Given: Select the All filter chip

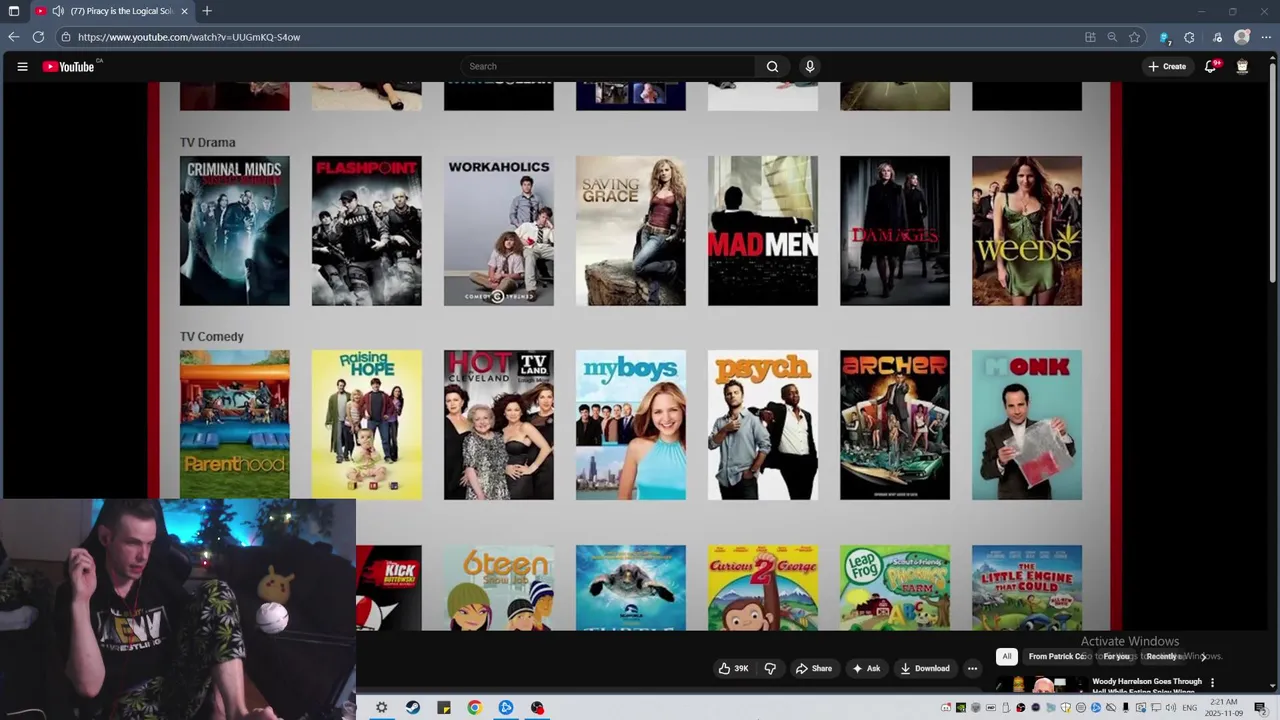Looking at the screenshot, I should (x=1007, y=656).
